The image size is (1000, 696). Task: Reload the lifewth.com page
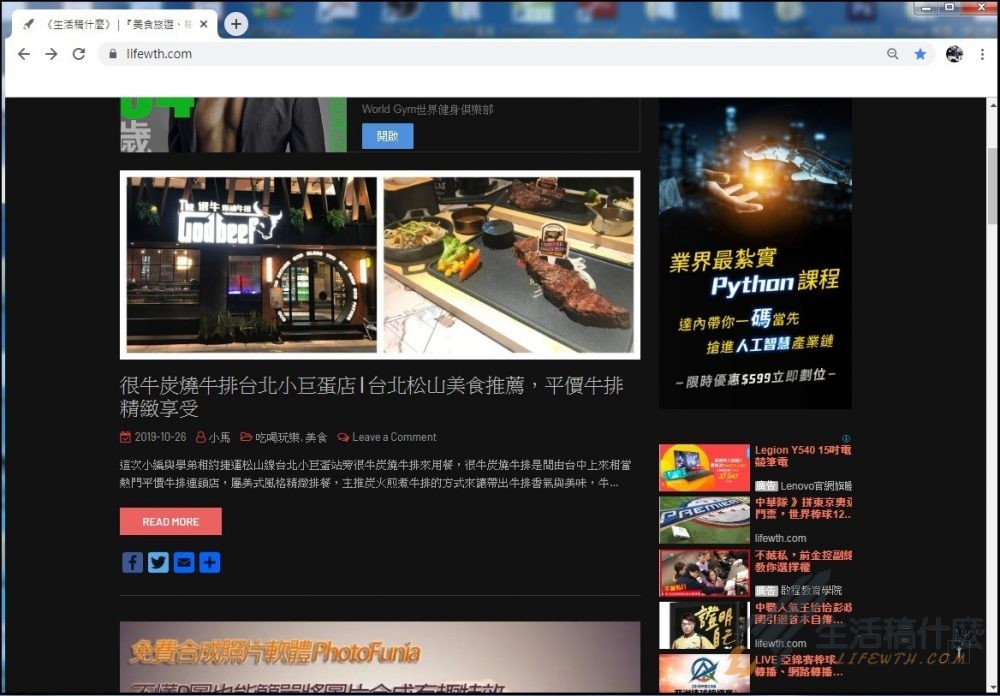click(x=79, y=54)
